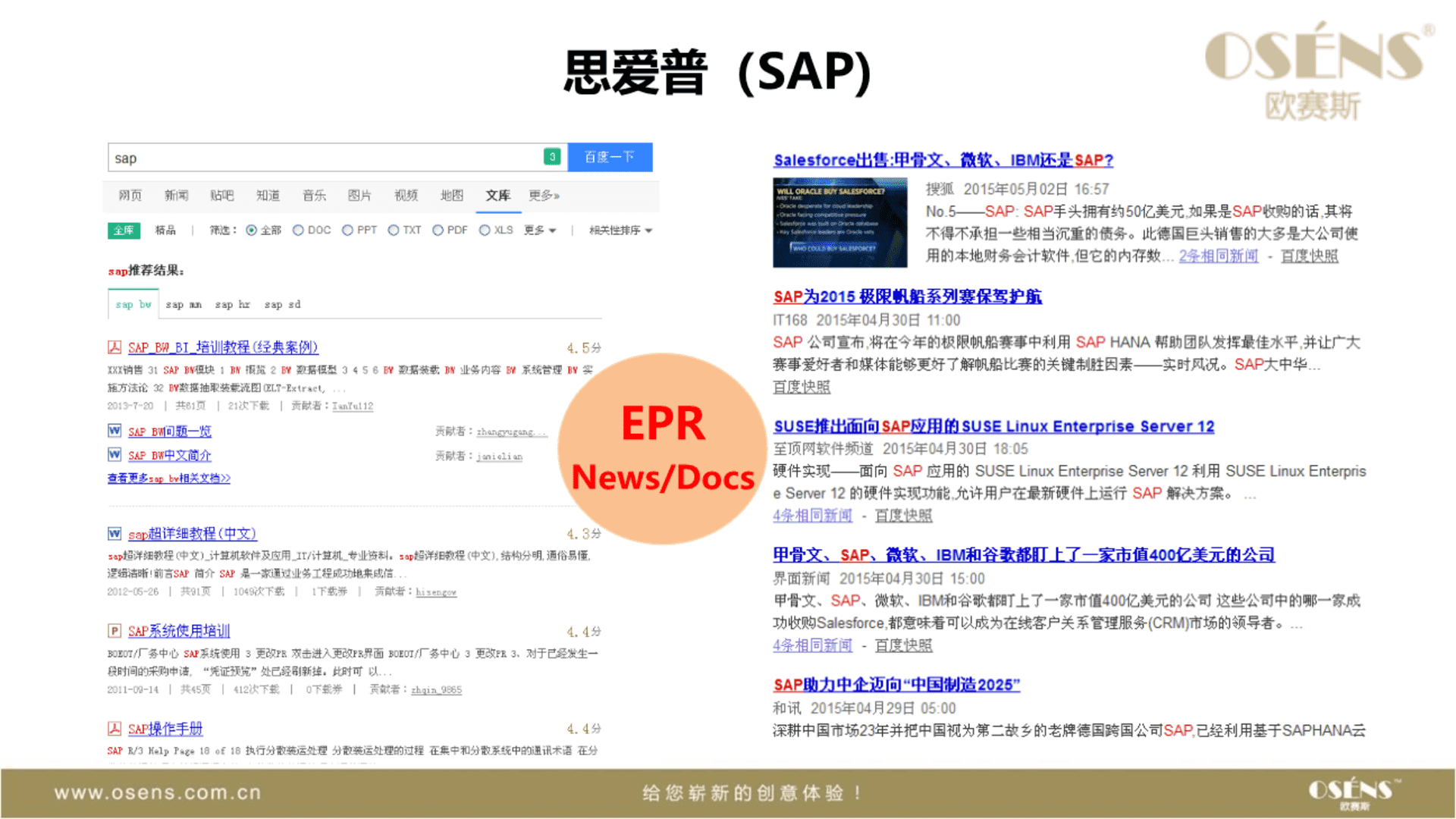Open SAP助力中企迈向中国制造2025 headline
The height and width of the screenshot is (819, 1456).
pos(896,685)
